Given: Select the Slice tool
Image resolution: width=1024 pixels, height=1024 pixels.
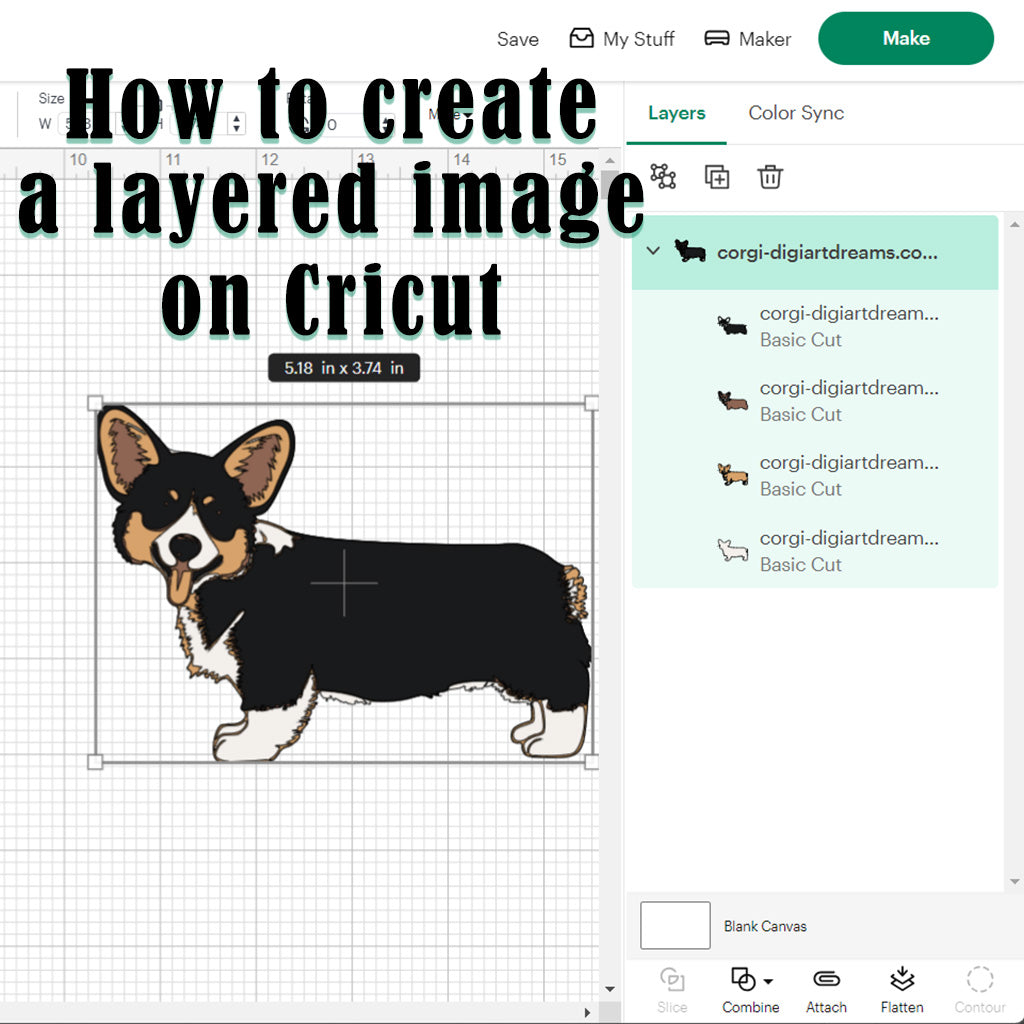Looking at the screenshot, I should (x=672, y=990).
